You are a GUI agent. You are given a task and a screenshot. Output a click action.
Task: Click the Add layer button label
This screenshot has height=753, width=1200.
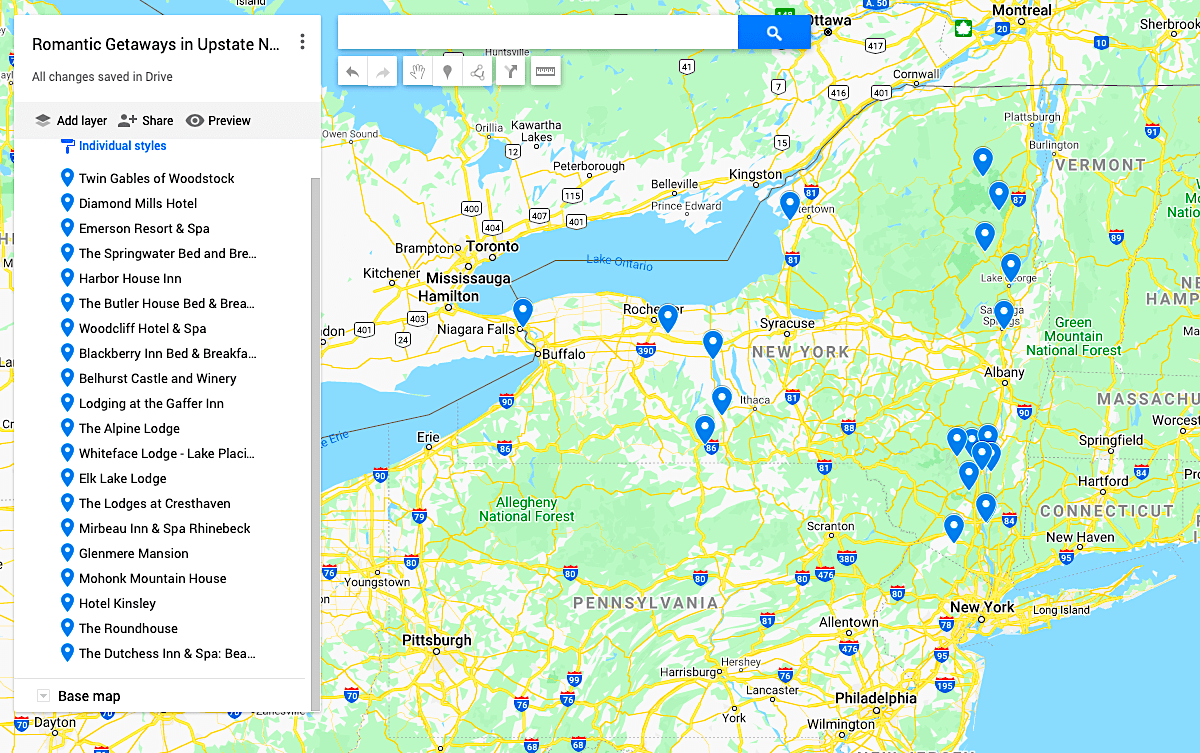coord(82,121)
